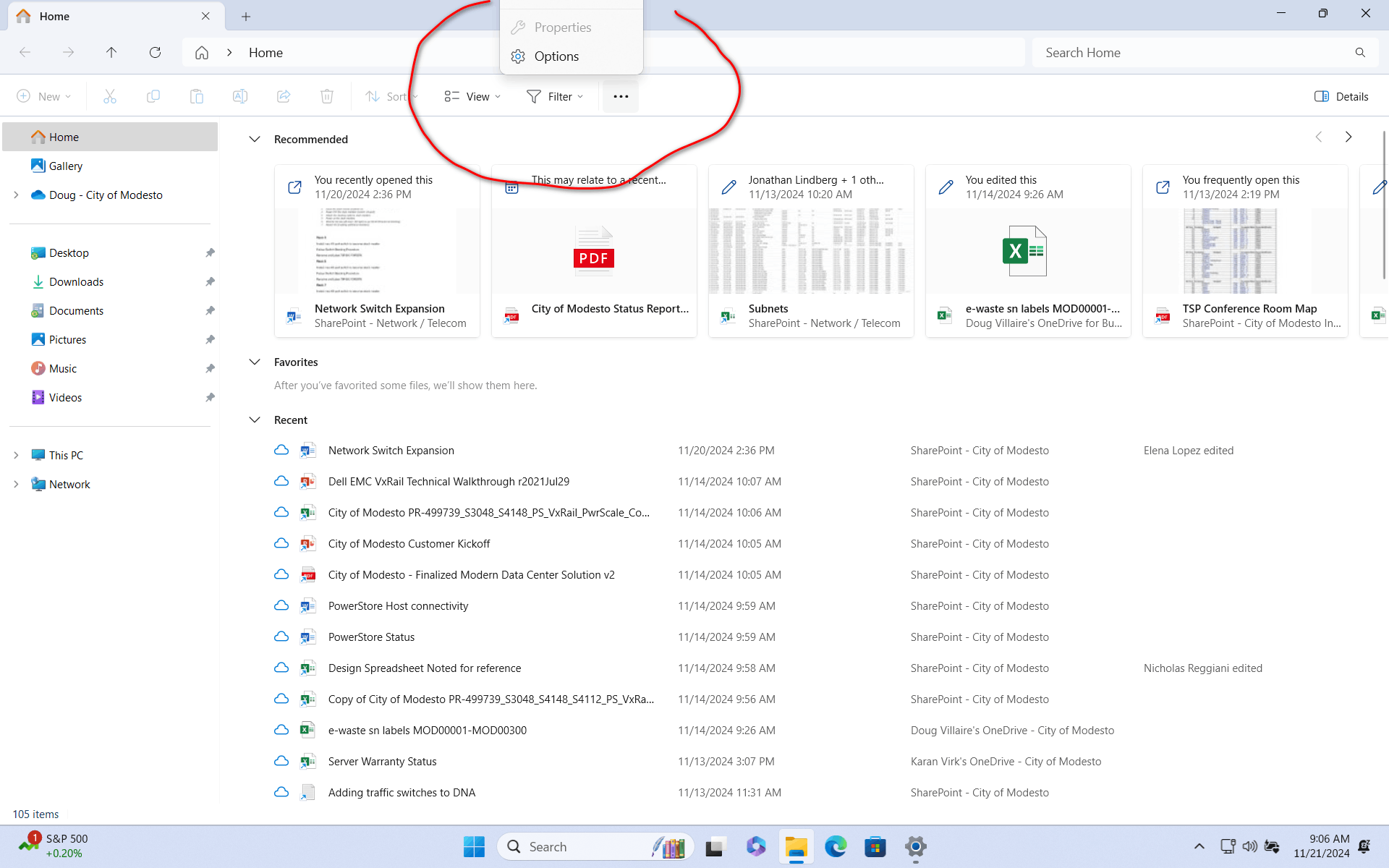
Task: Click the Cut scissors icon
Action: pos(110,96)
